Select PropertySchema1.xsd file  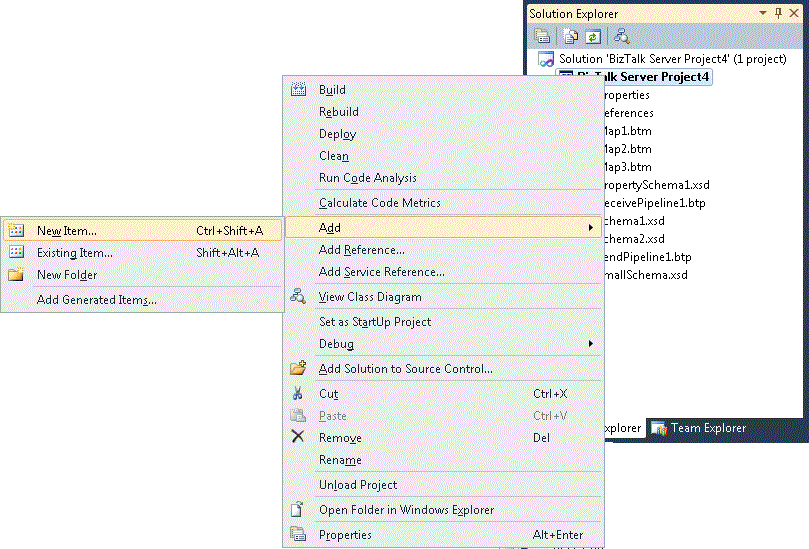coord(657,185)
